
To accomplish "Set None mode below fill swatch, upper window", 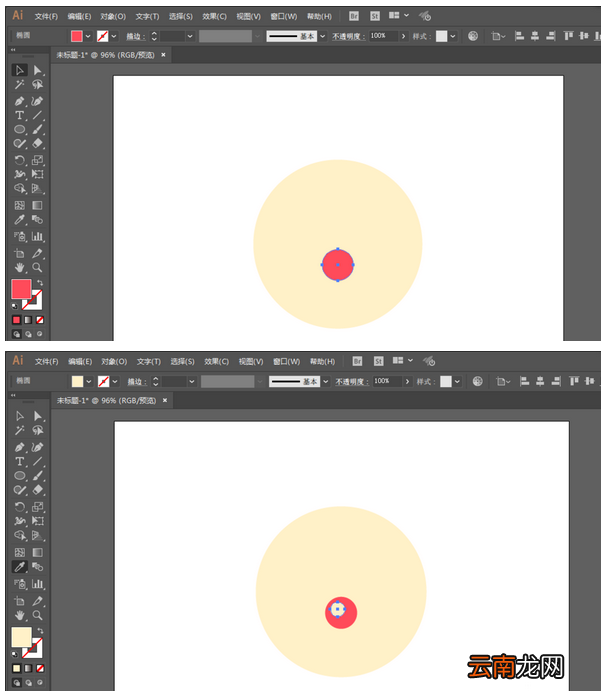I will pyautogui.click(x=39, y=320).
